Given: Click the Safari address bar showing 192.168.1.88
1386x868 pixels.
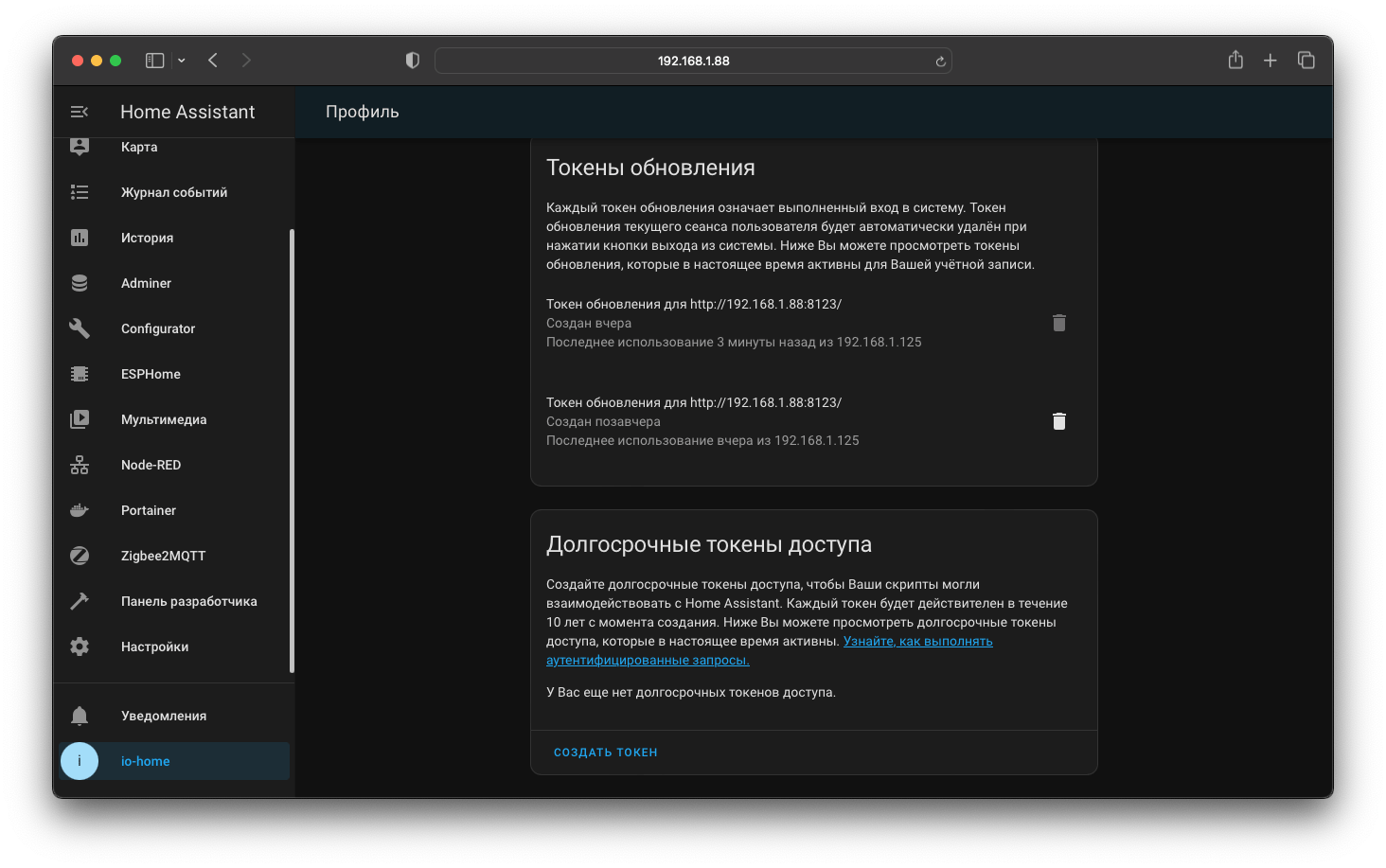Looking at the screenshot, I should click(x=693, y=60).
